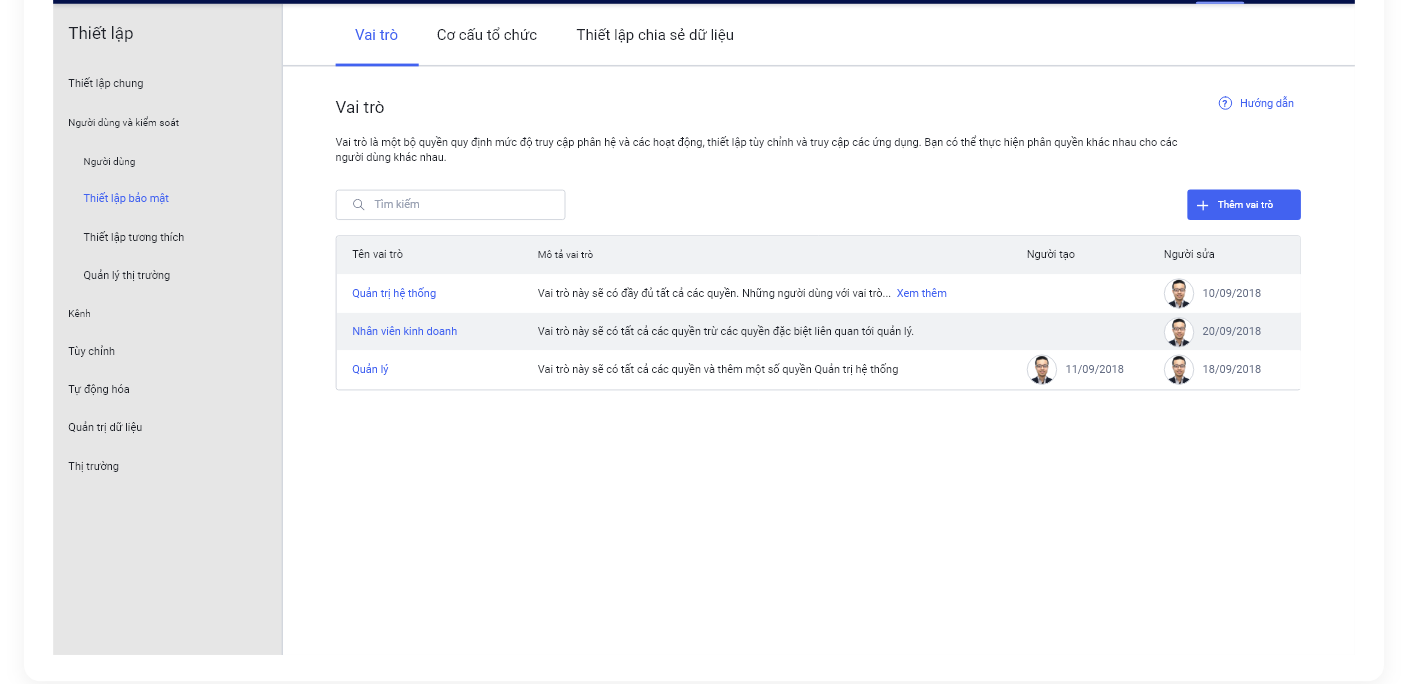Click the date 11/09/2018
The width and height of the screenshot is (1407, 684).
(1094, 370)
